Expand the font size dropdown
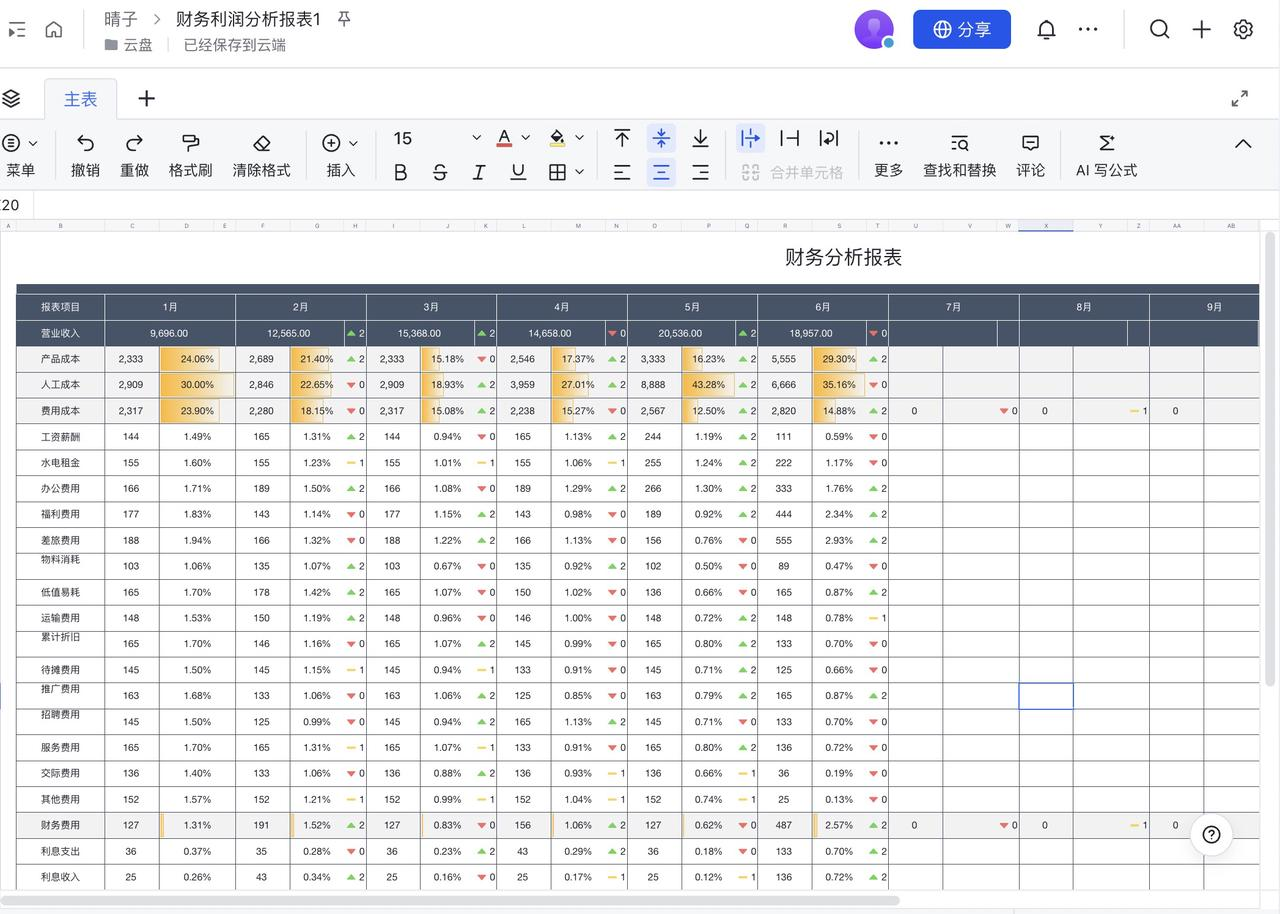 tap(476, 138)
